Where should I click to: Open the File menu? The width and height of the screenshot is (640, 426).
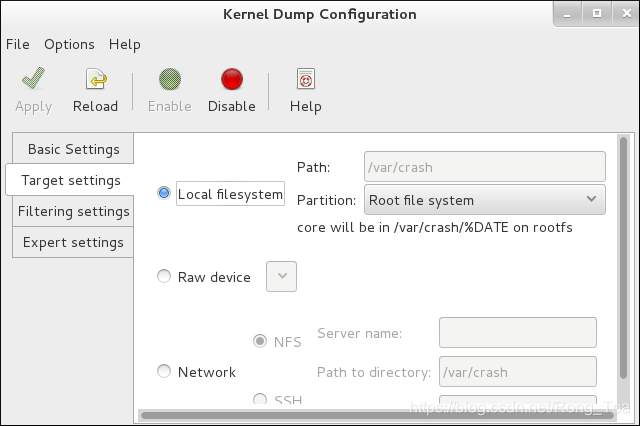coord(18,44)
